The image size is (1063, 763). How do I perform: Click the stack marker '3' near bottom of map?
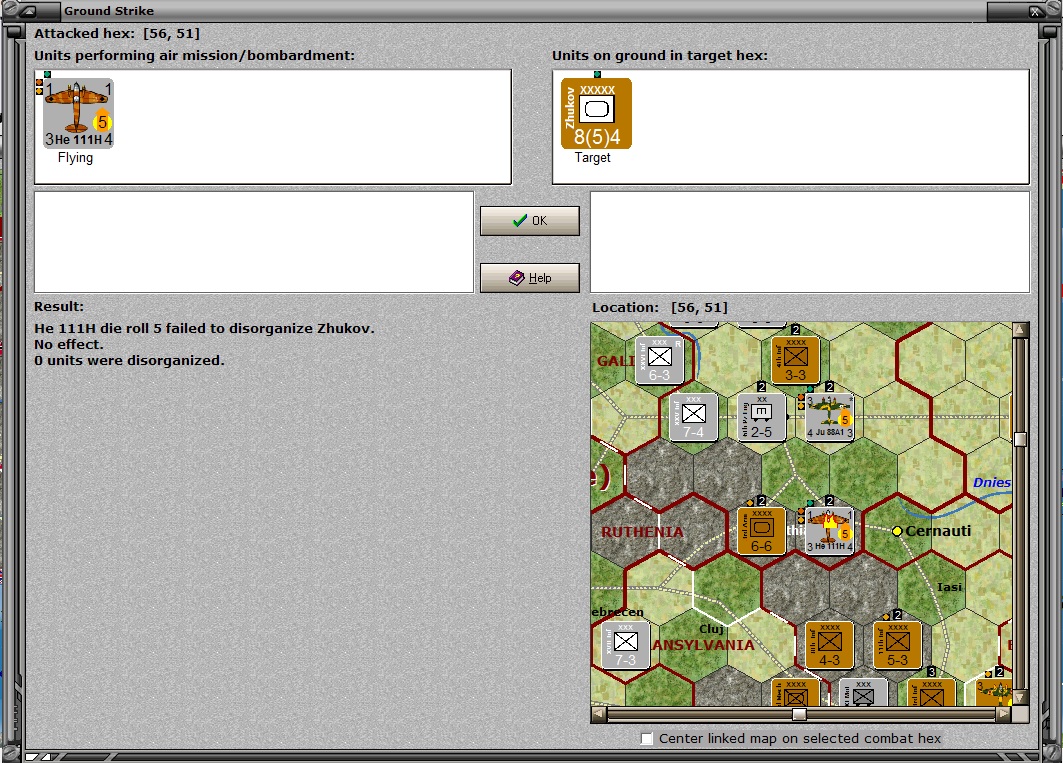(x=931, y=672)
